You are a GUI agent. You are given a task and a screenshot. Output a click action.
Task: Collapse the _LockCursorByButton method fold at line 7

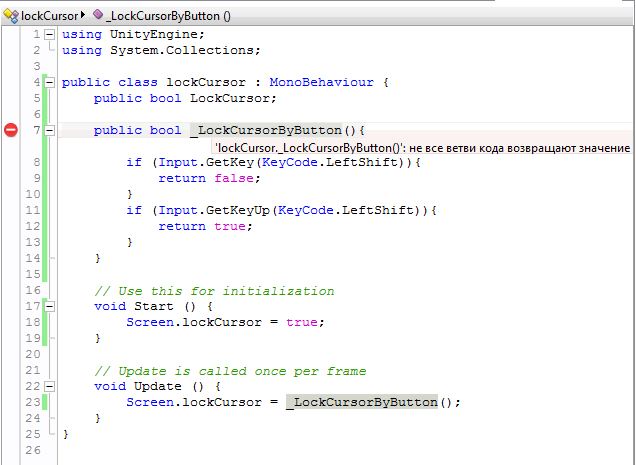click(x=49, y=130)
